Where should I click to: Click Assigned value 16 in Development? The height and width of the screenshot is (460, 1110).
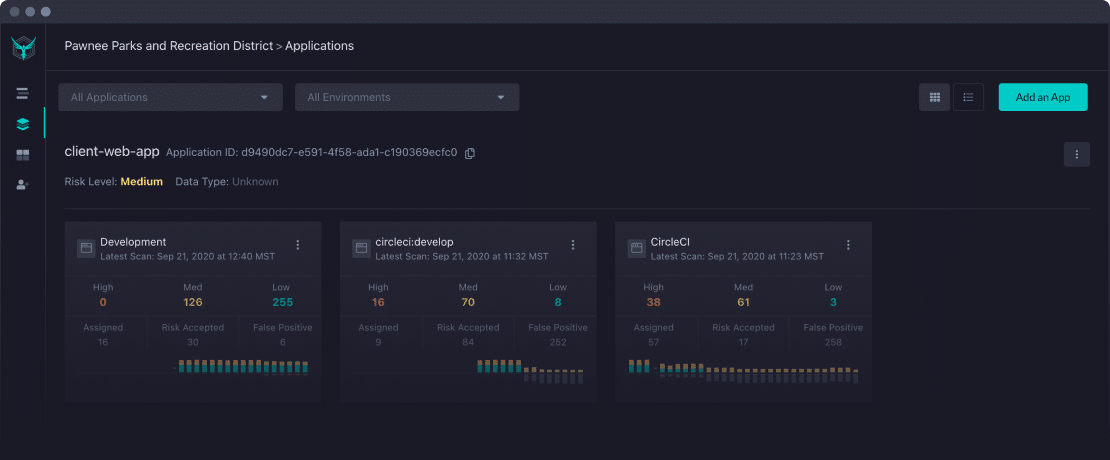103,343
